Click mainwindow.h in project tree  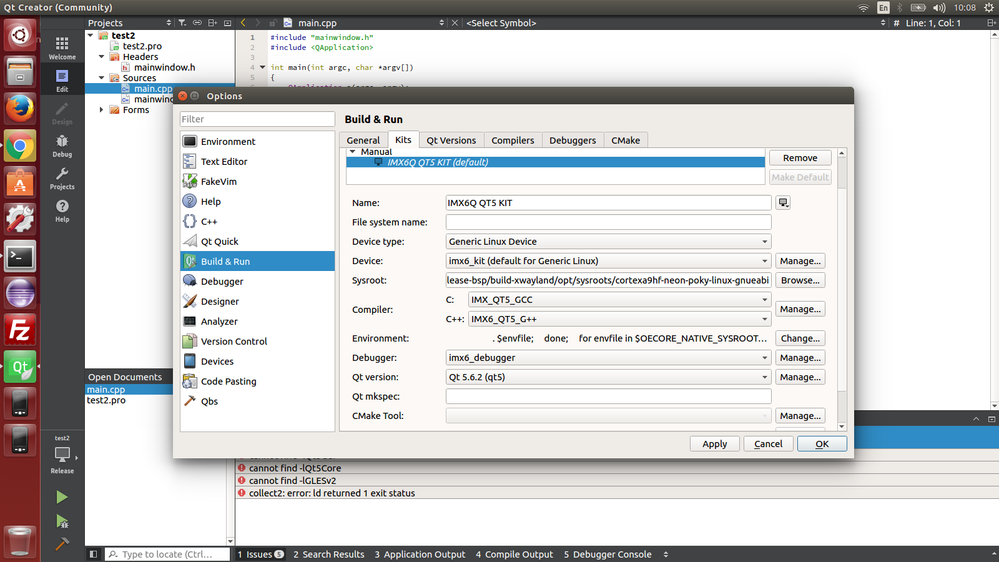click(164, 67)
